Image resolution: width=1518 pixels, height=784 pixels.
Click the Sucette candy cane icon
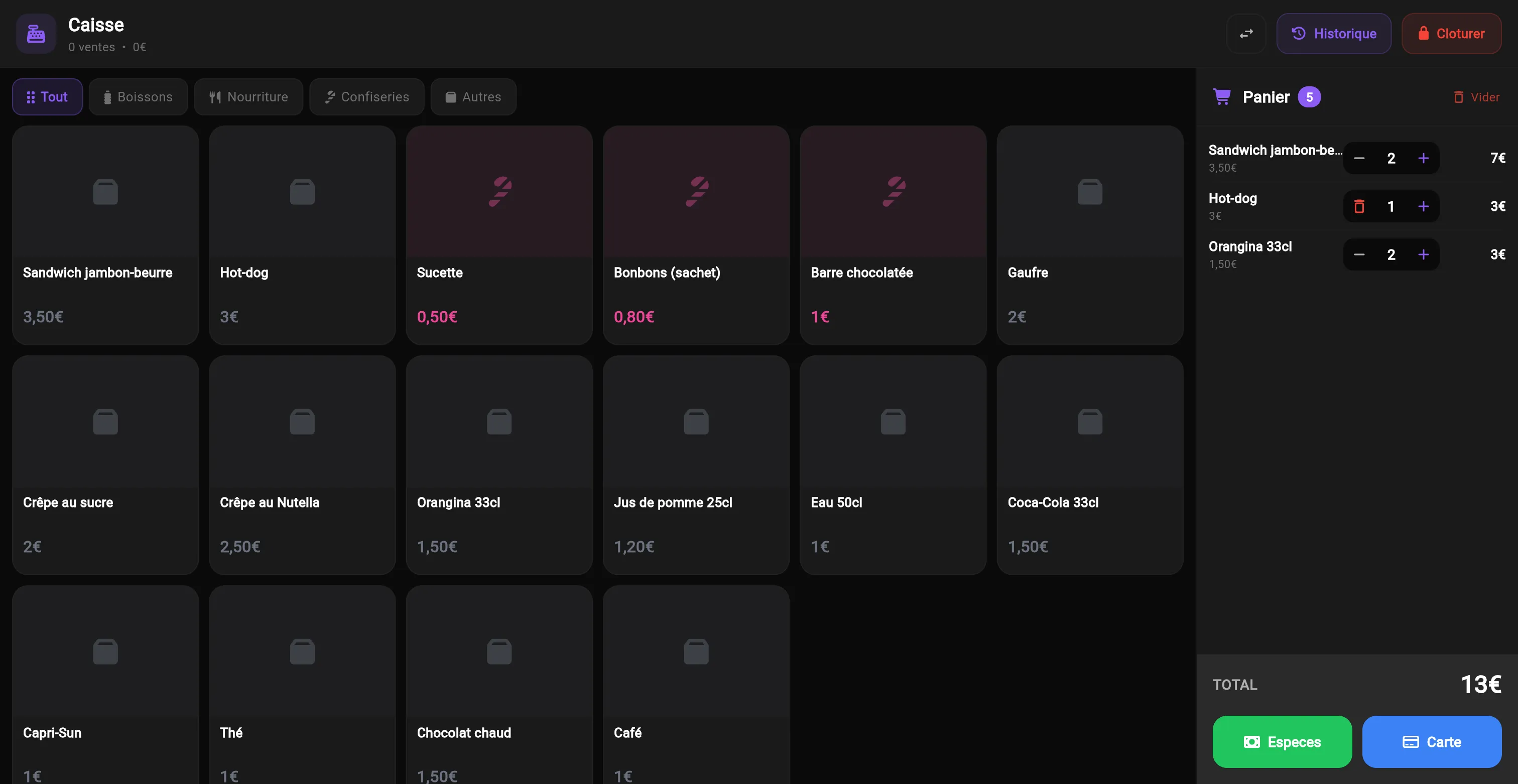pos(499,191)
